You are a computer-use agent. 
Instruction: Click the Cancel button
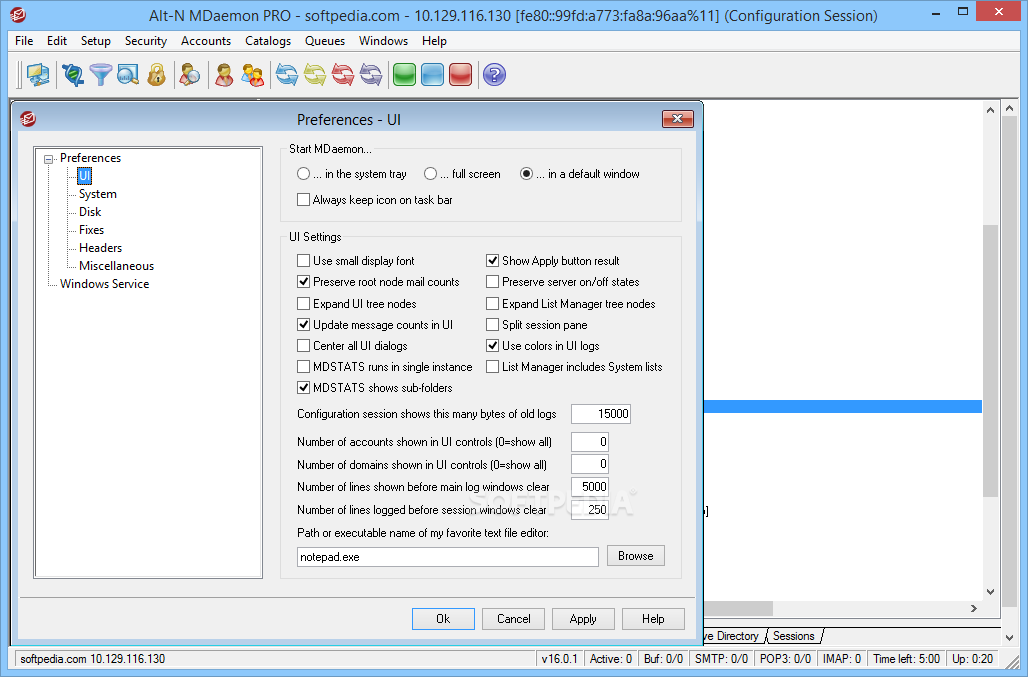coord(513,619)
